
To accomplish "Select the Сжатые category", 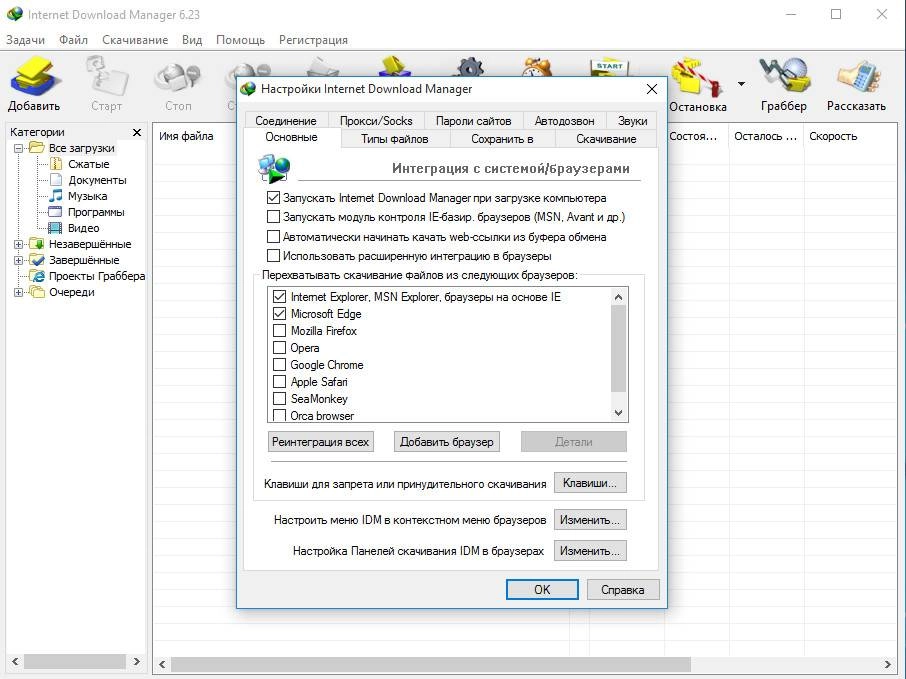I will (x=88, y=164).
